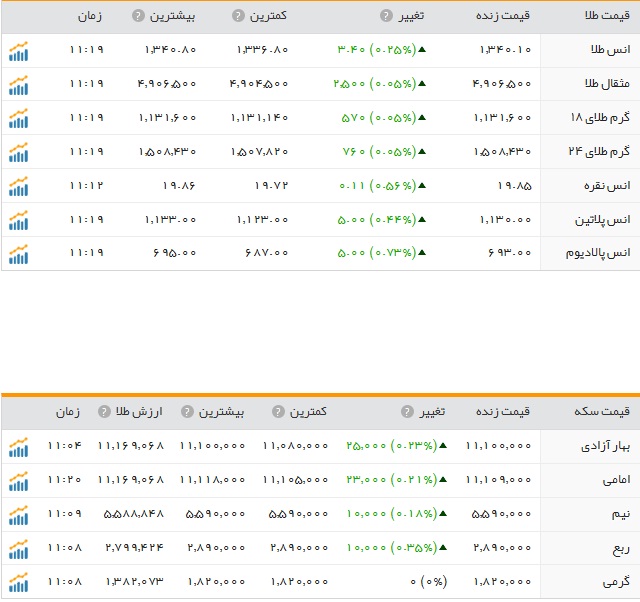Select بهار آزادی lowest price ۱۱,۰۸۰,۰۰۰
The width and height of the screenshot is (640, 602).
pos(296,446)
